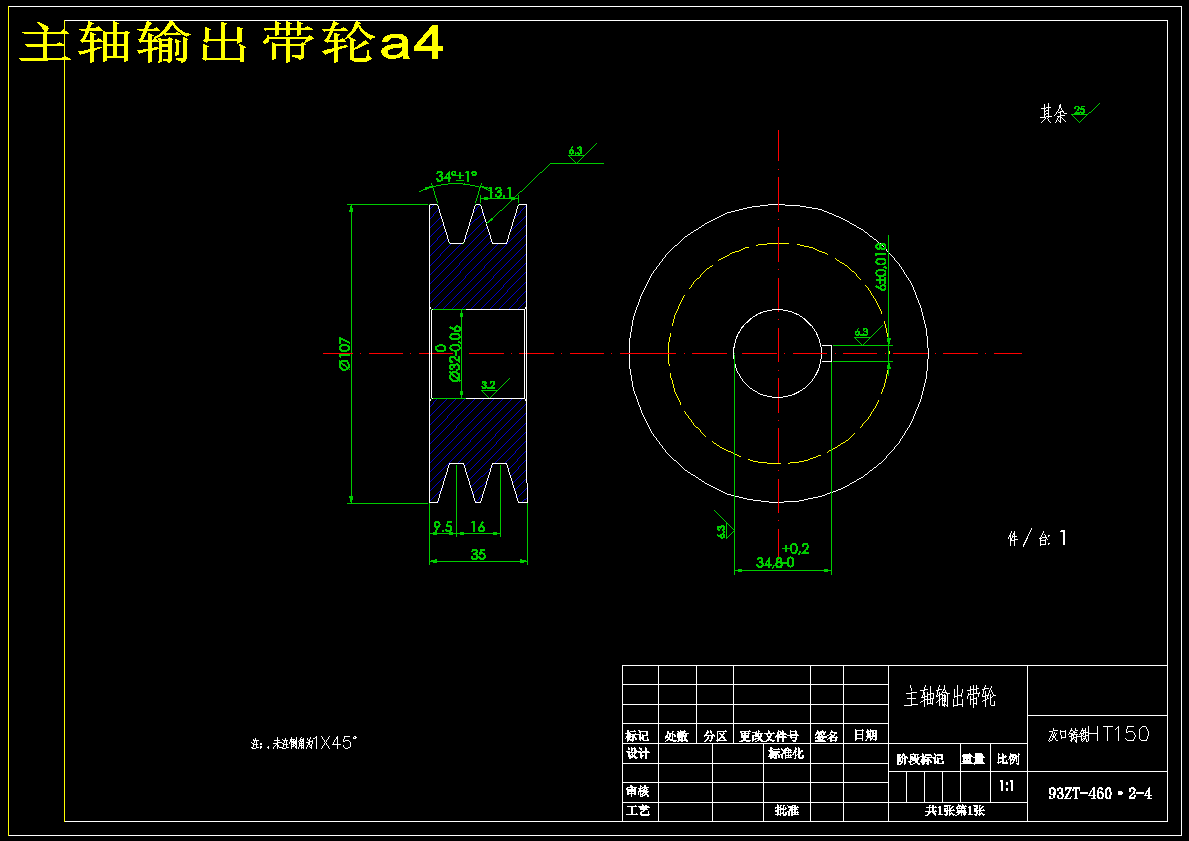Click the 分区 title block header

point(715,736)
